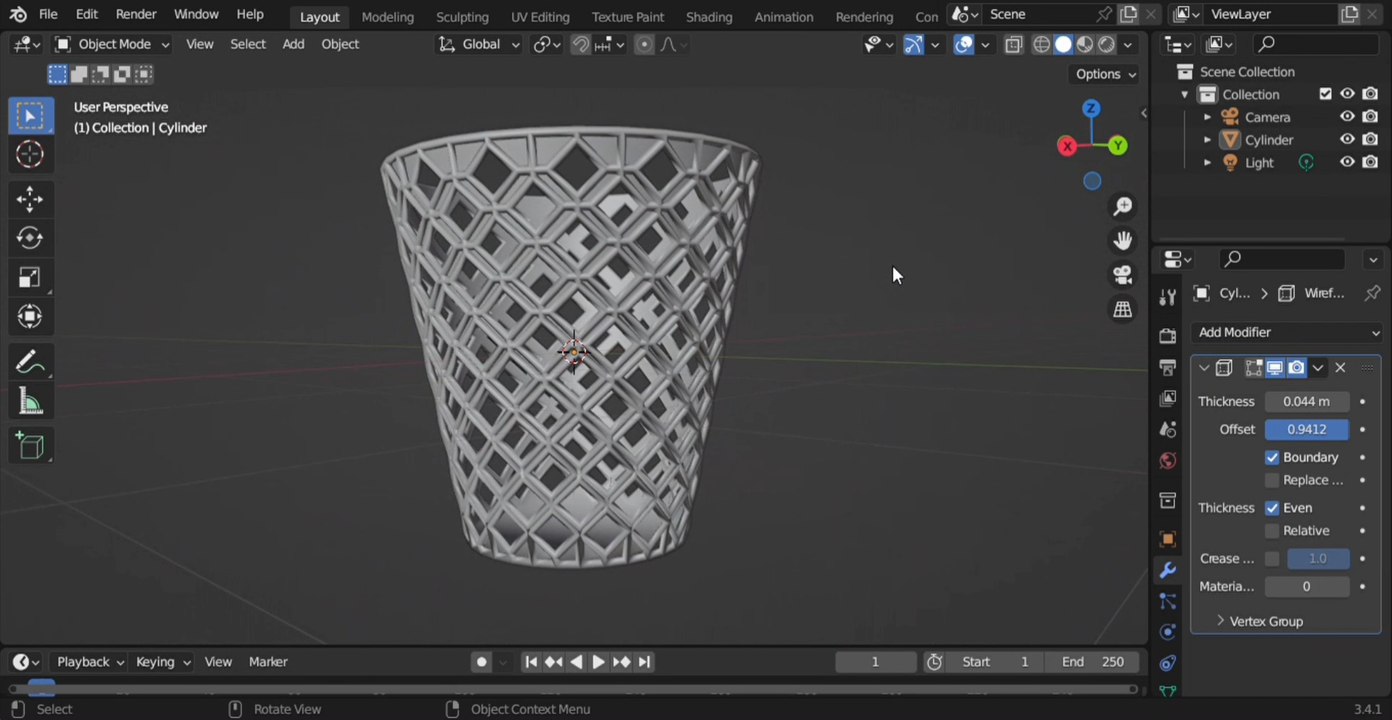Open the Render menu
The width and height of the screenshot is (1392, 720).
click(136, 15)
